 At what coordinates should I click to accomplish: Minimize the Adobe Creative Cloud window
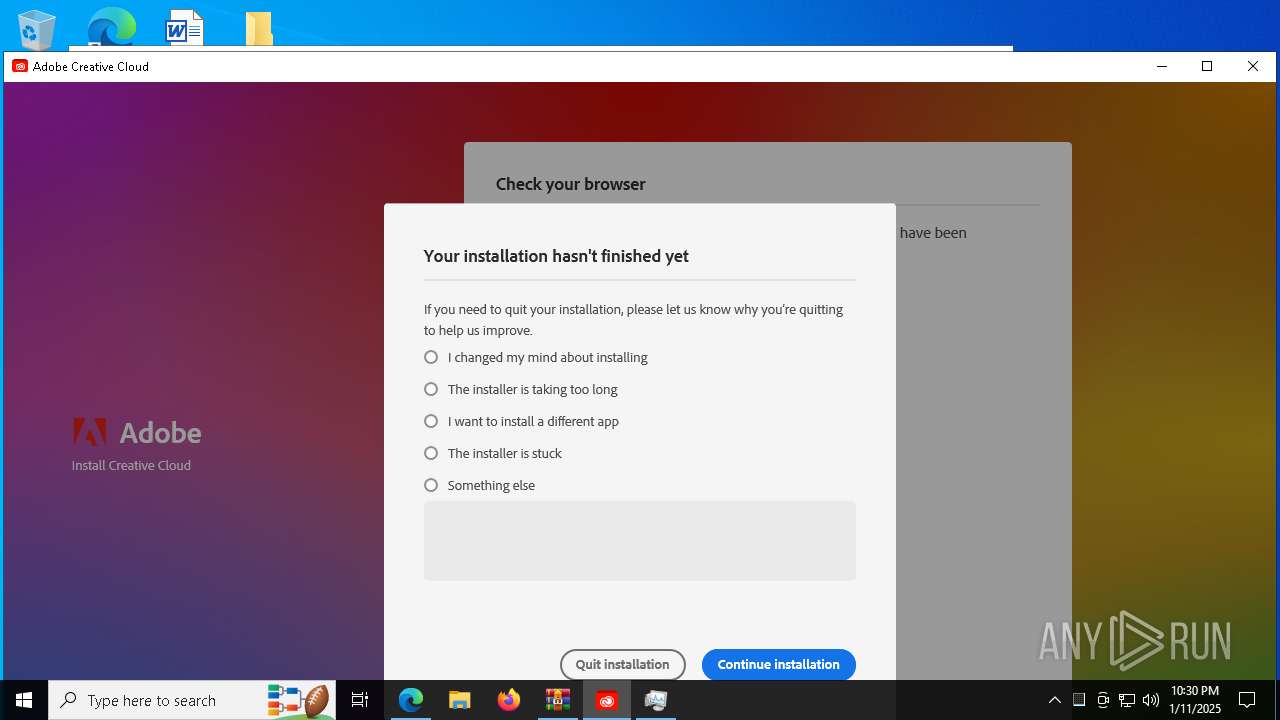coord(1162,66)
